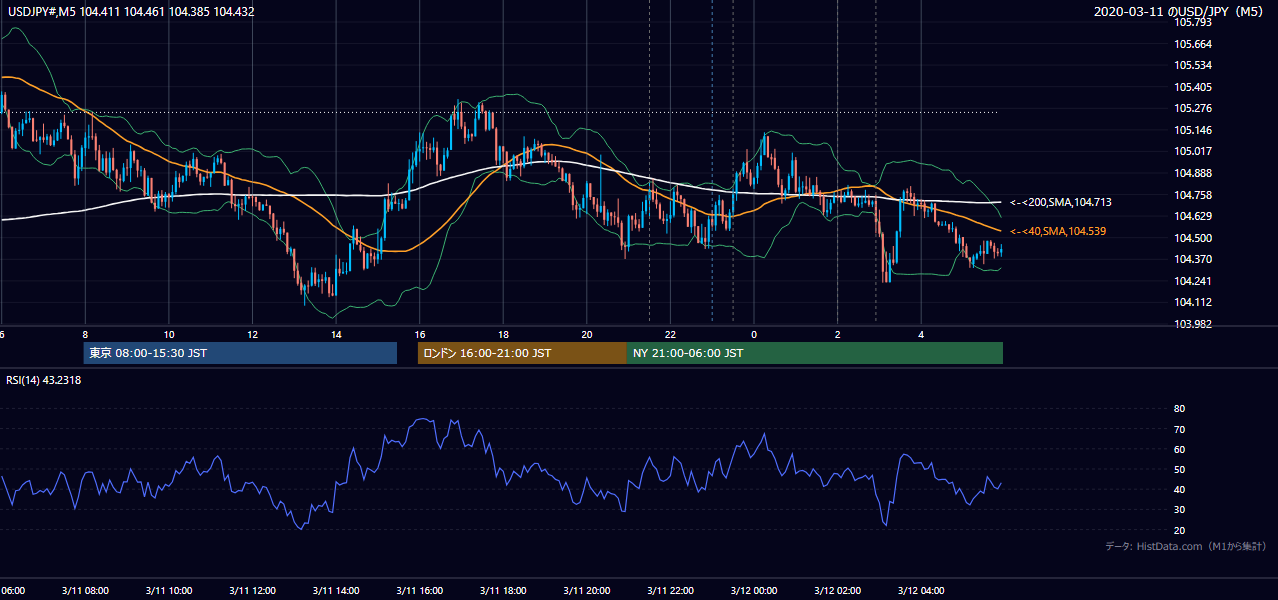Screen dimensions: 1278x600
Task: Click RSI scale label 50
Action: click(x=1180, y=469)
